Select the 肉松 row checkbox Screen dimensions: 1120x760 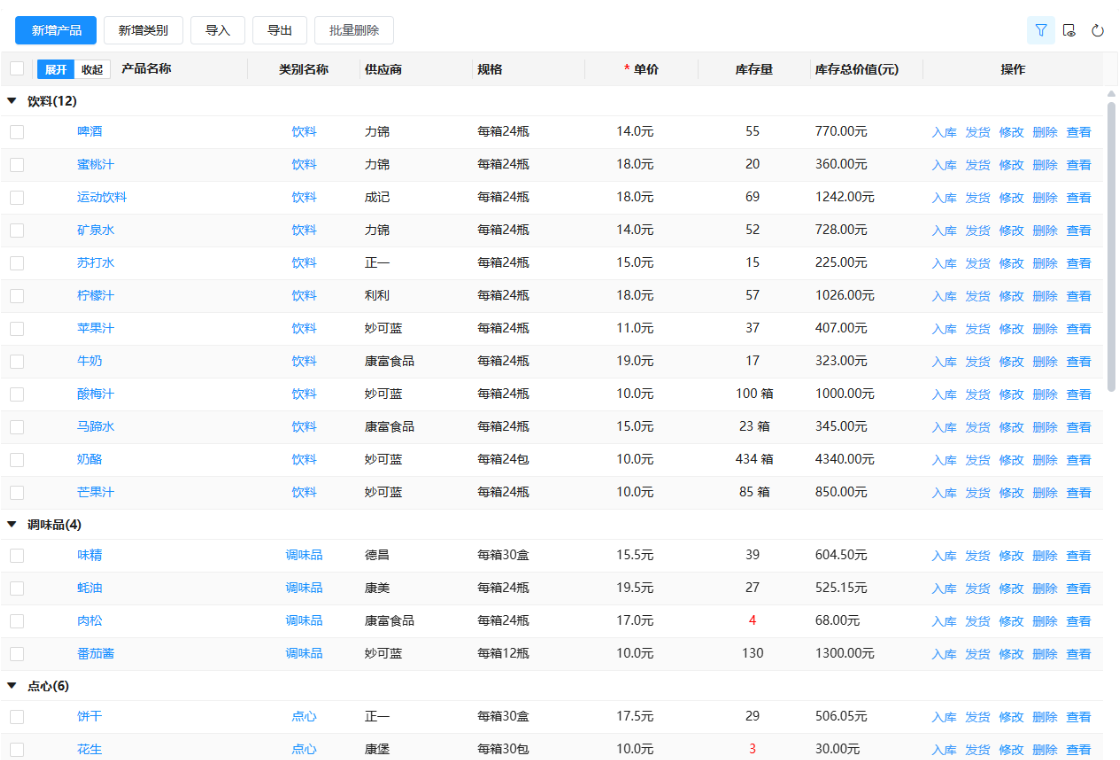coord(17,621)
